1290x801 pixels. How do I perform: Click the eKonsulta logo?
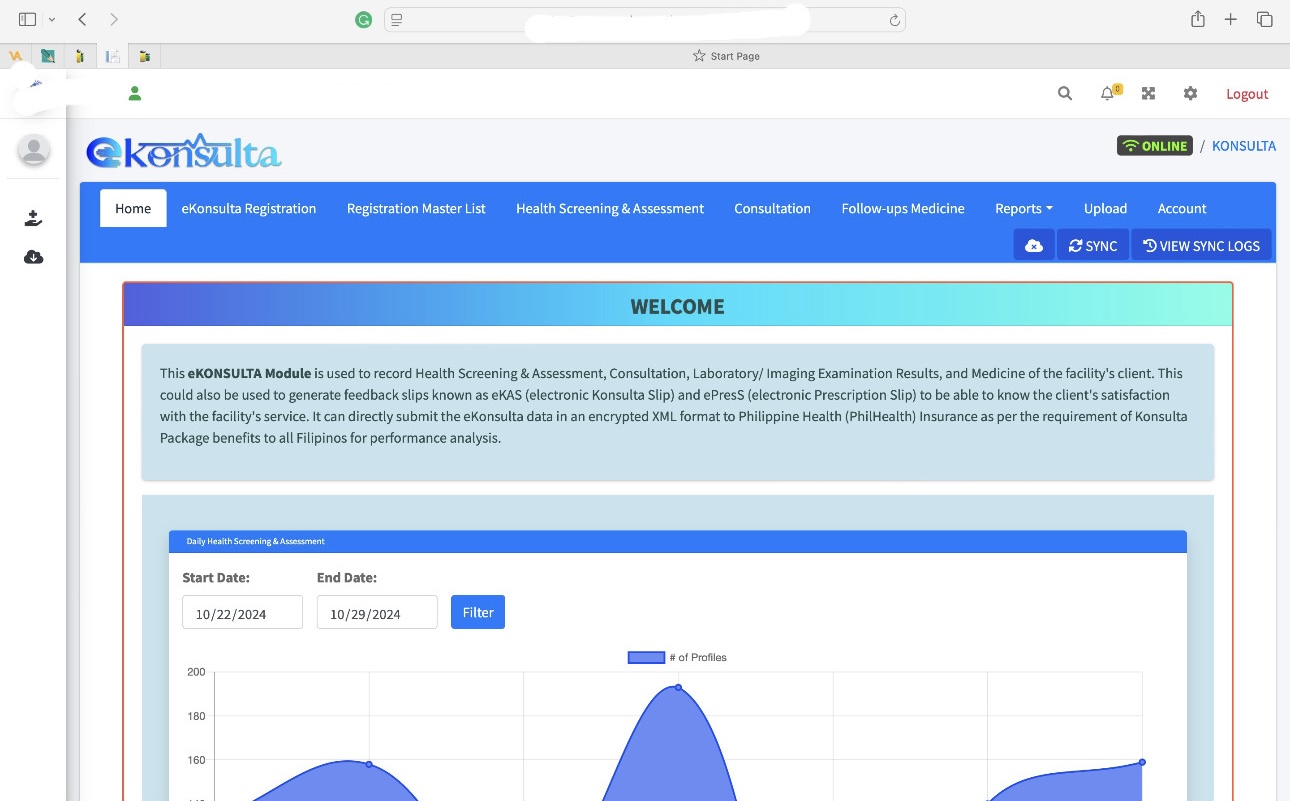tap(184, 150)
